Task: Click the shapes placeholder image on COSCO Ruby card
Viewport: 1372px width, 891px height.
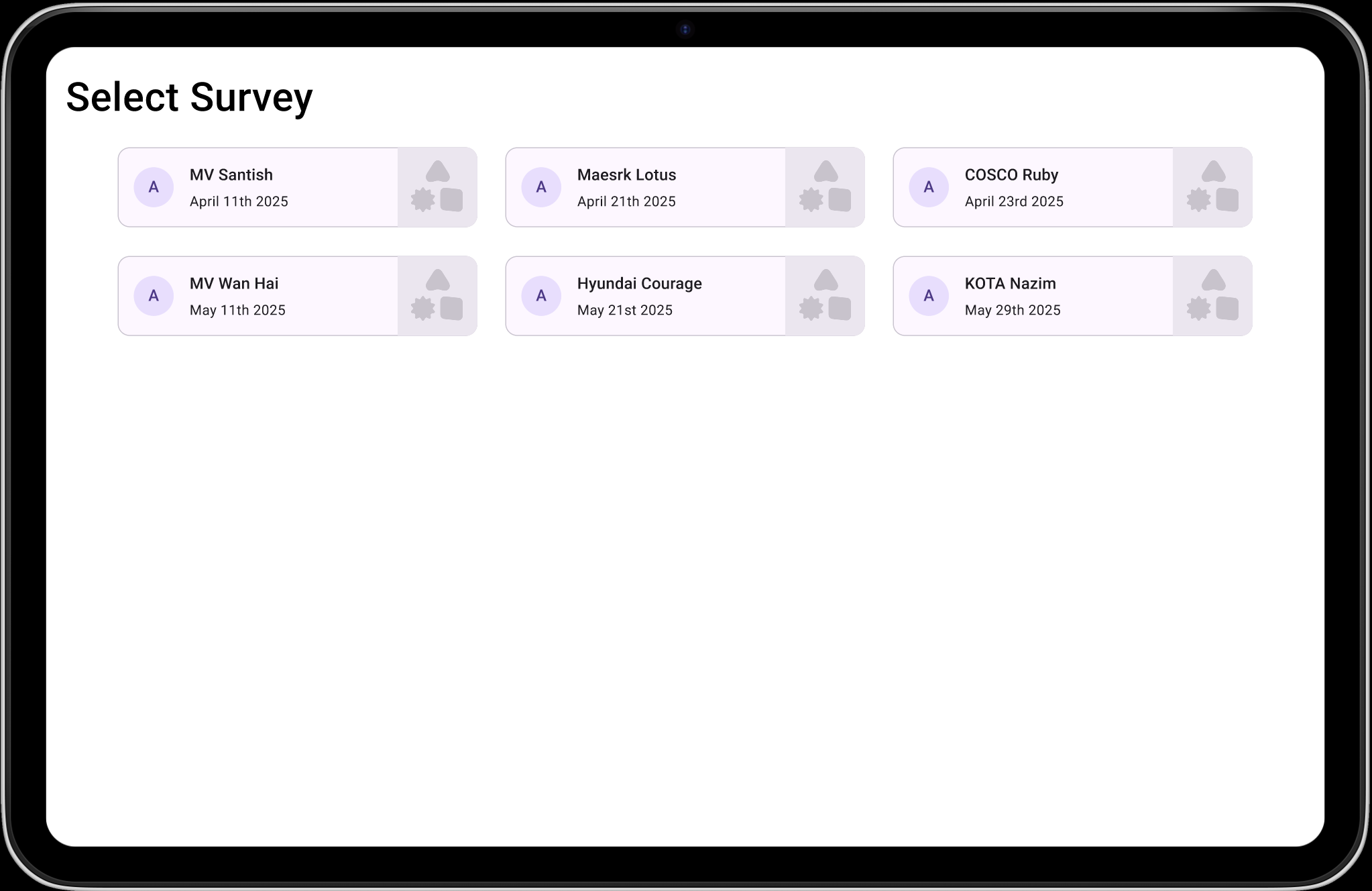Action: (x=1212, y=187)
